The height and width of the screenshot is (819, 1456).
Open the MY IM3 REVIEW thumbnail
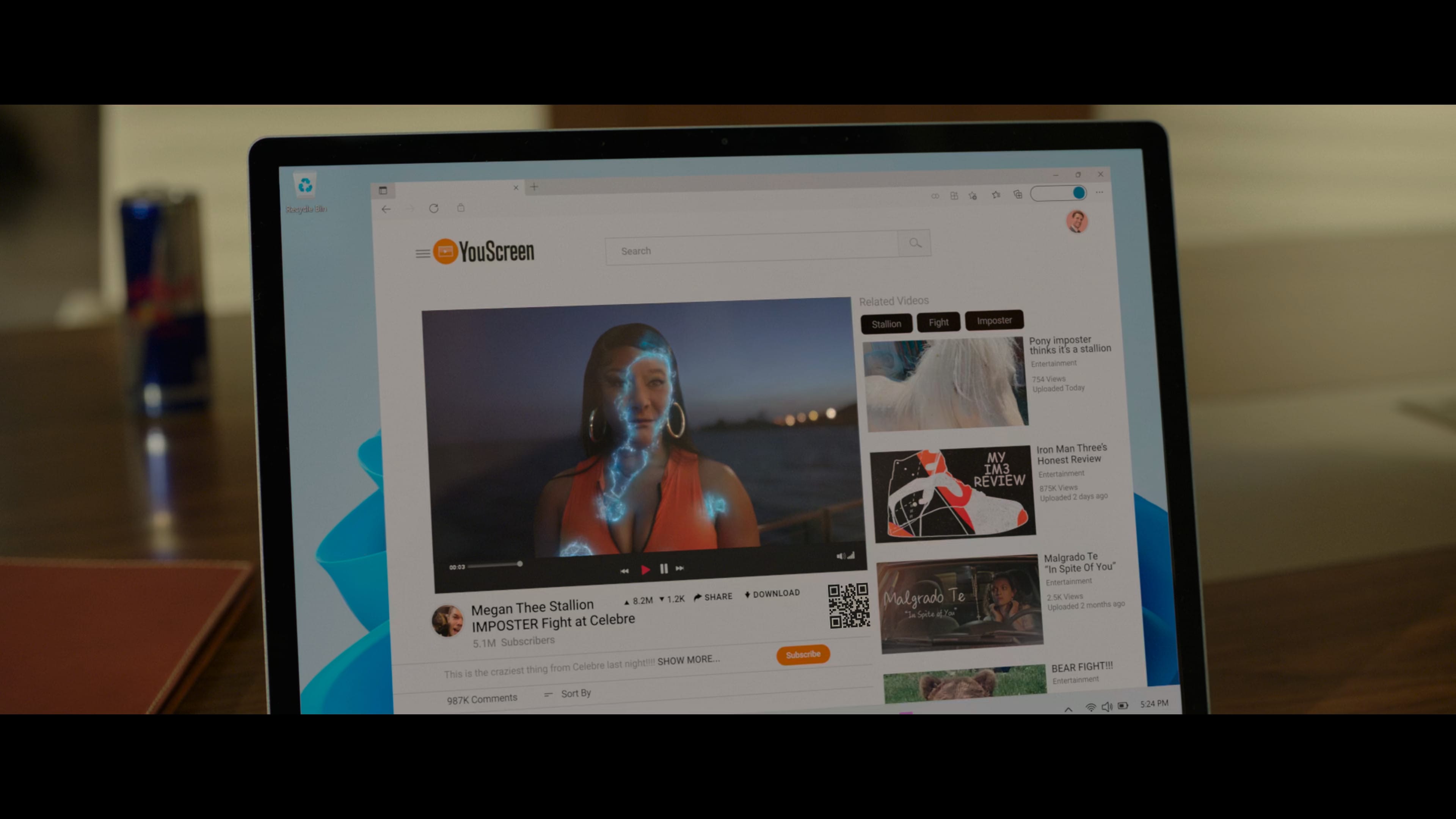point(953,493)
